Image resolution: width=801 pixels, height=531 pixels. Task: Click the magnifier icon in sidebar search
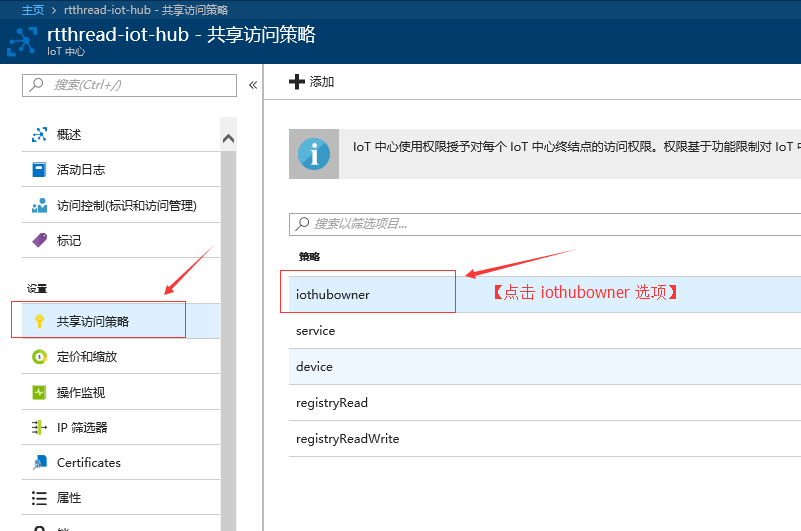(x=36, y=84)
